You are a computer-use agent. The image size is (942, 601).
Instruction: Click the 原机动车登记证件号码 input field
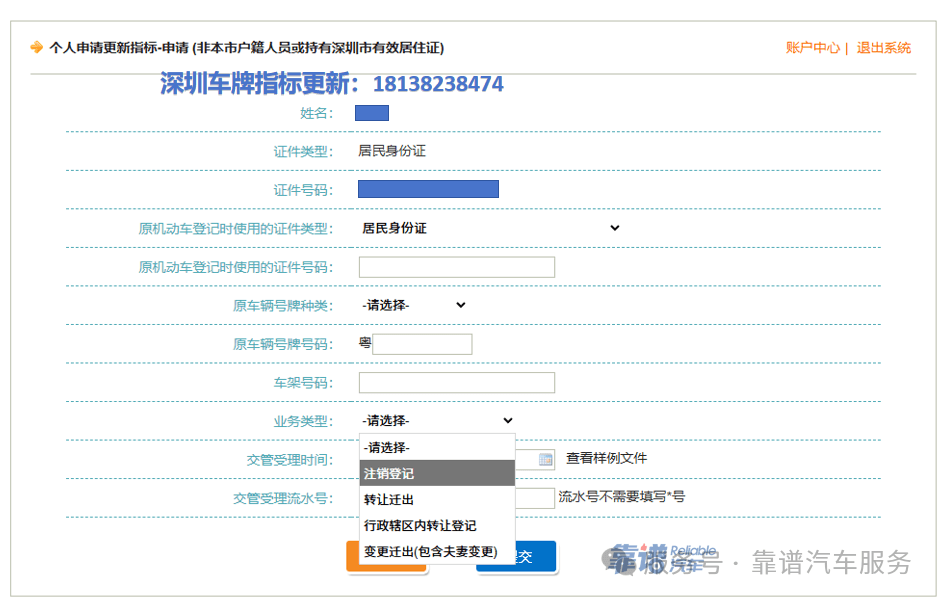tap(456, 267)
